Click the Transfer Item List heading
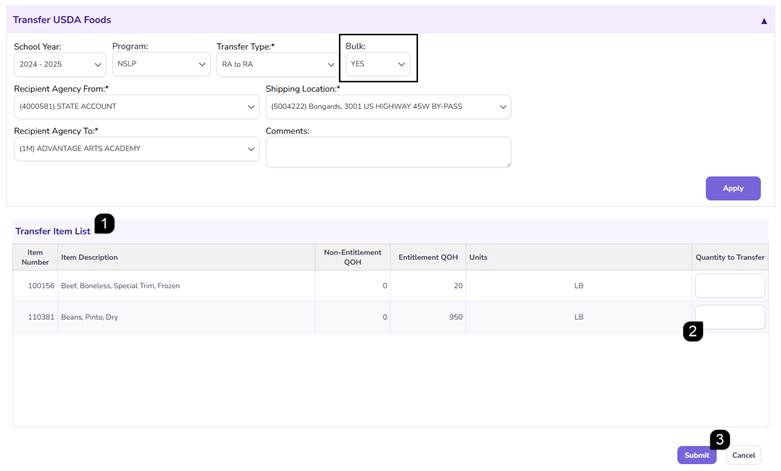781x471 pixels. click(53, 231)
